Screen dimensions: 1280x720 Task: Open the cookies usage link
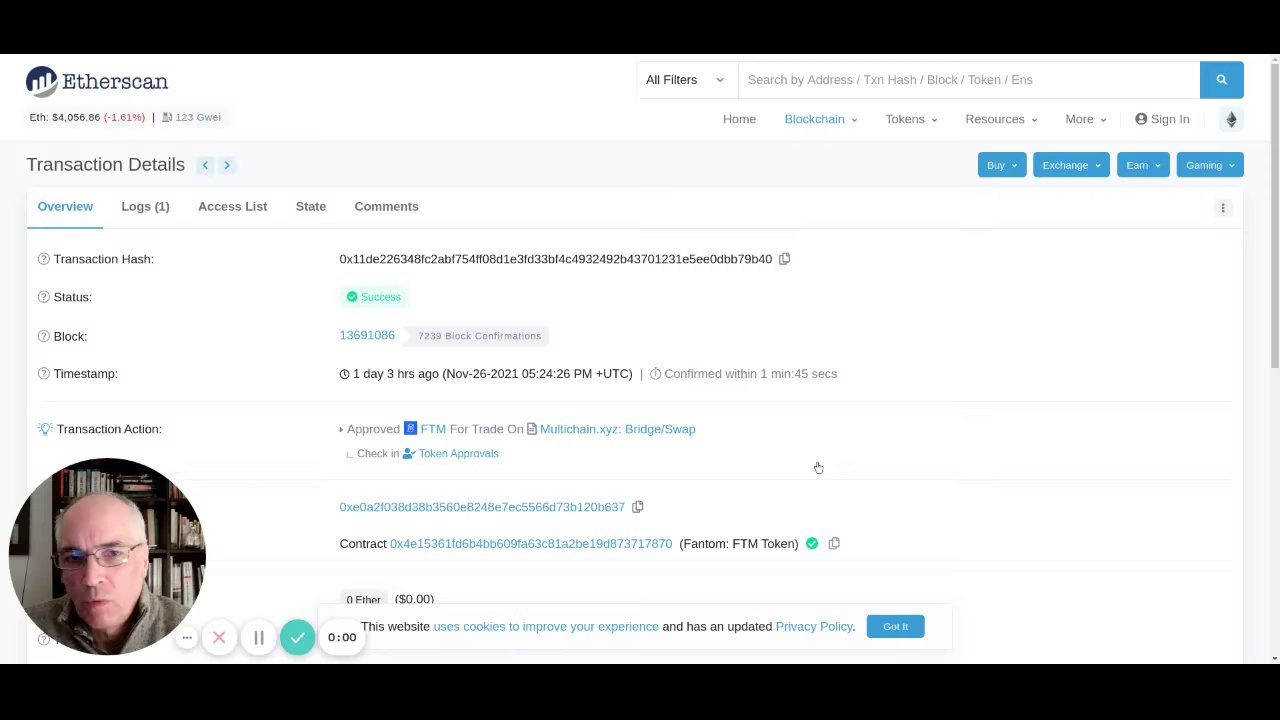pos(546,627)
